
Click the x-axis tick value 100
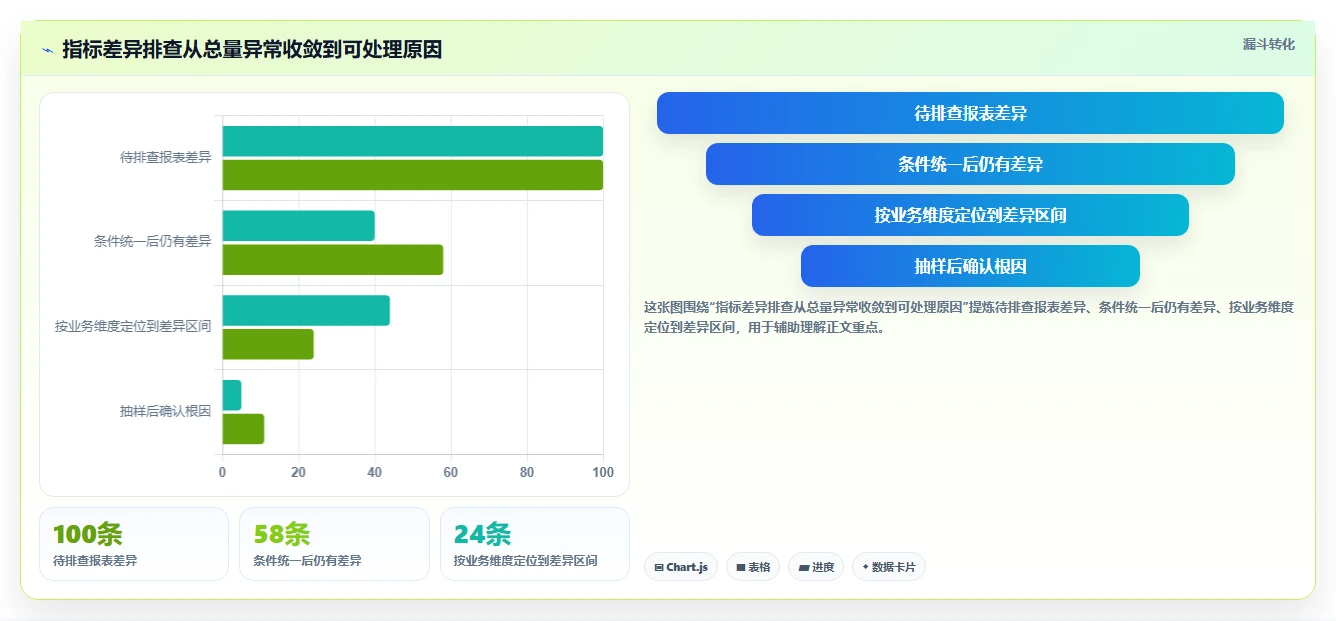pos(603,472)
